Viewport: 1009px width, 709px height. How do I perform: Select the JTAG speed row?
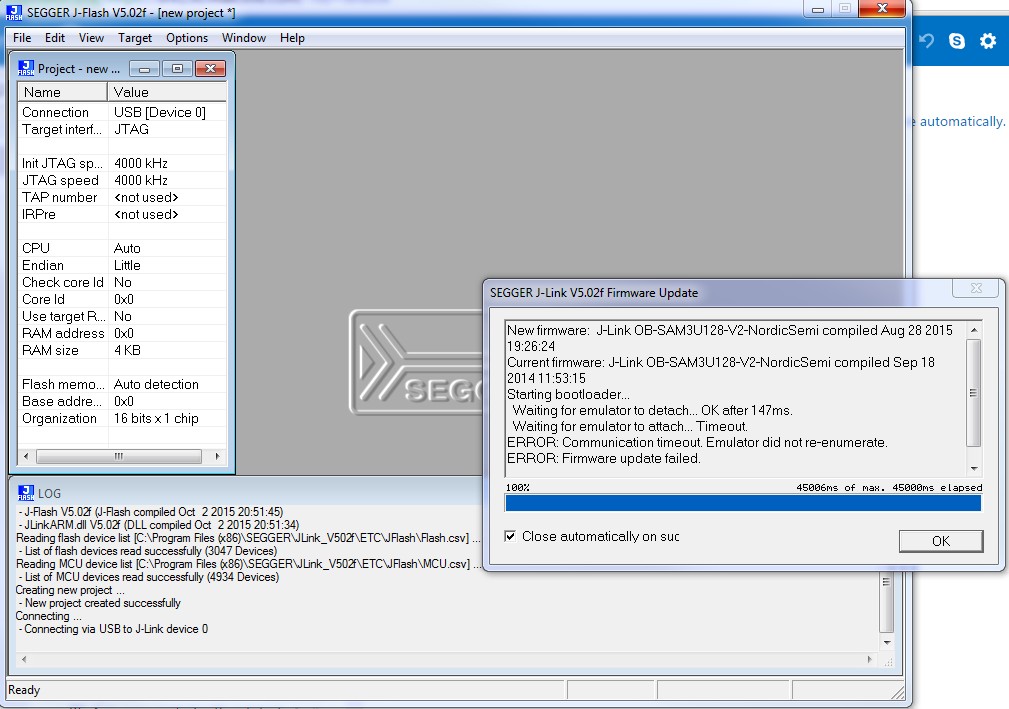tap(122, 180)
